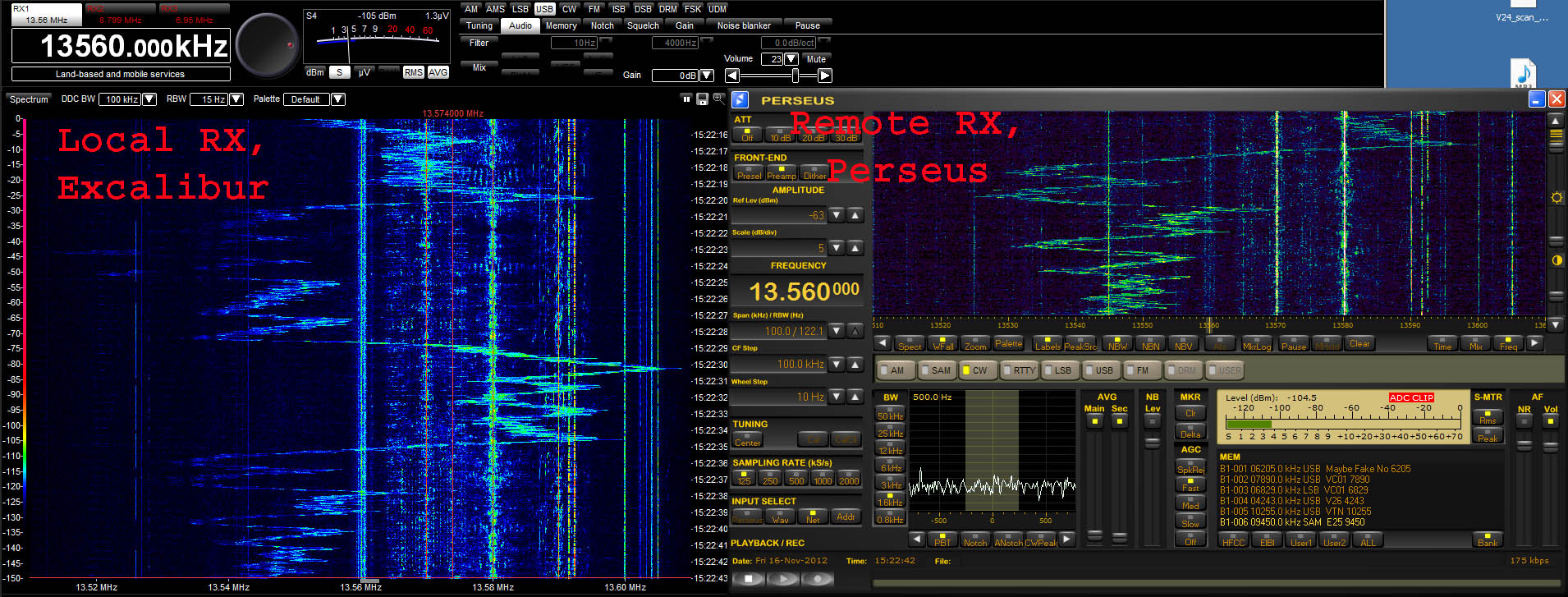1568x597 pixels.
Task: Open the Excalibur RBW dropdown
Action: tap(236, 99)
